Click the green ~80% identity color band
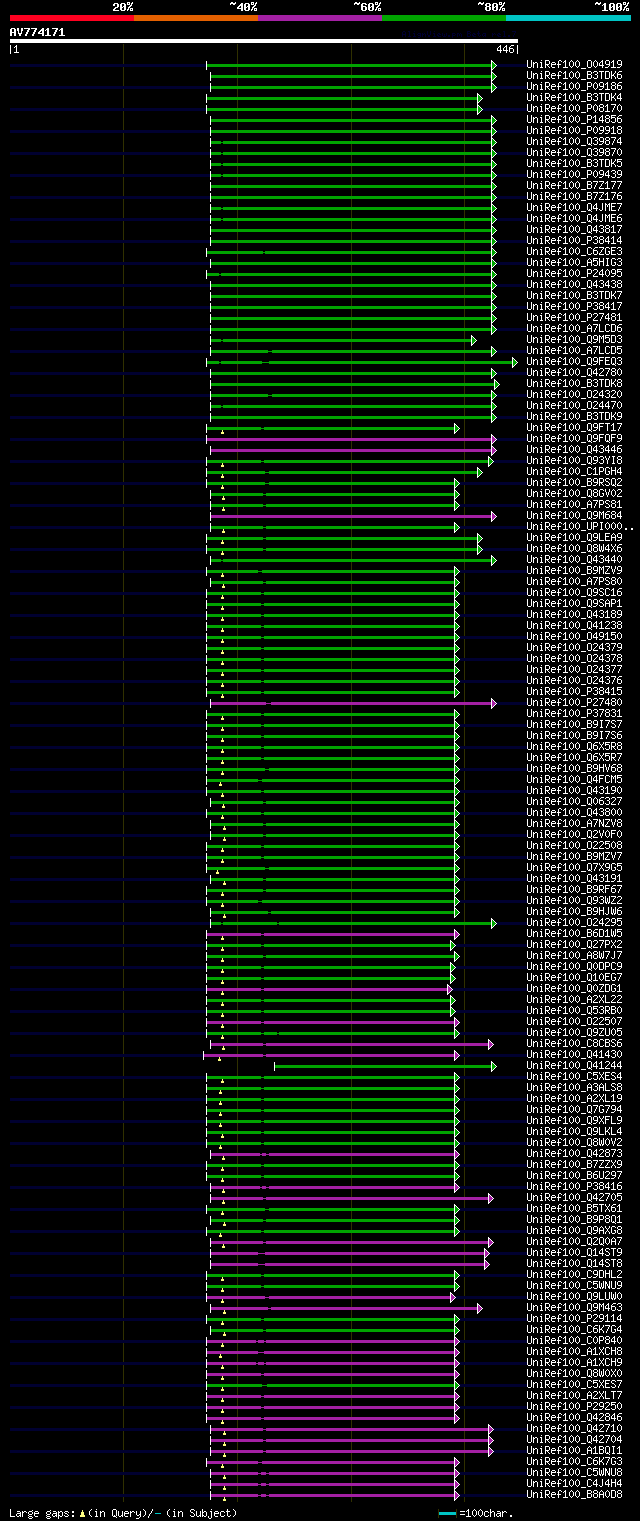Image resolution: width=640 pixels, height=1521 pixels. pyautogui.click(x=444, y=18)
